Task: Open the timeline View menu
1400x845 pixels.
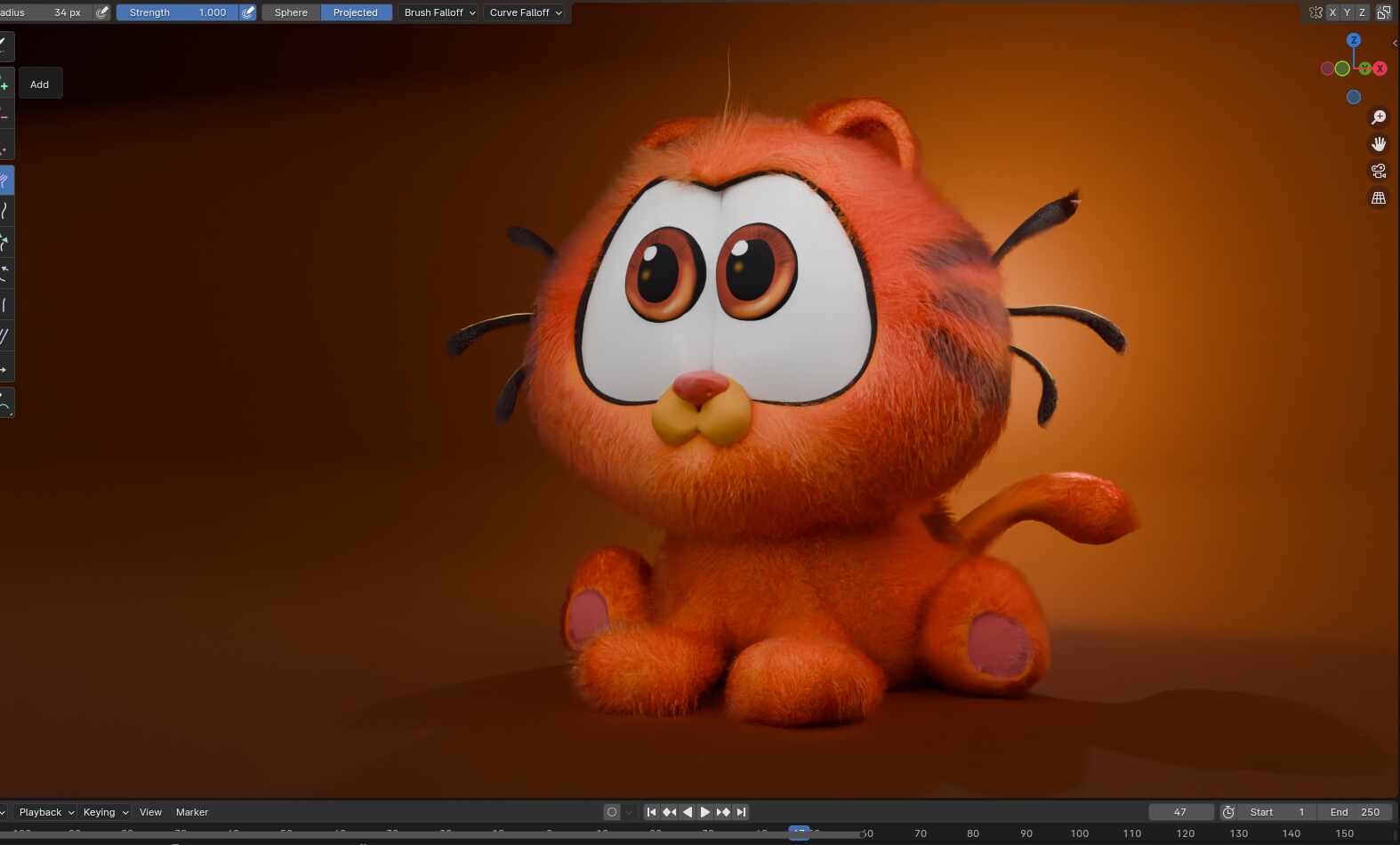Action: point(150,812)
